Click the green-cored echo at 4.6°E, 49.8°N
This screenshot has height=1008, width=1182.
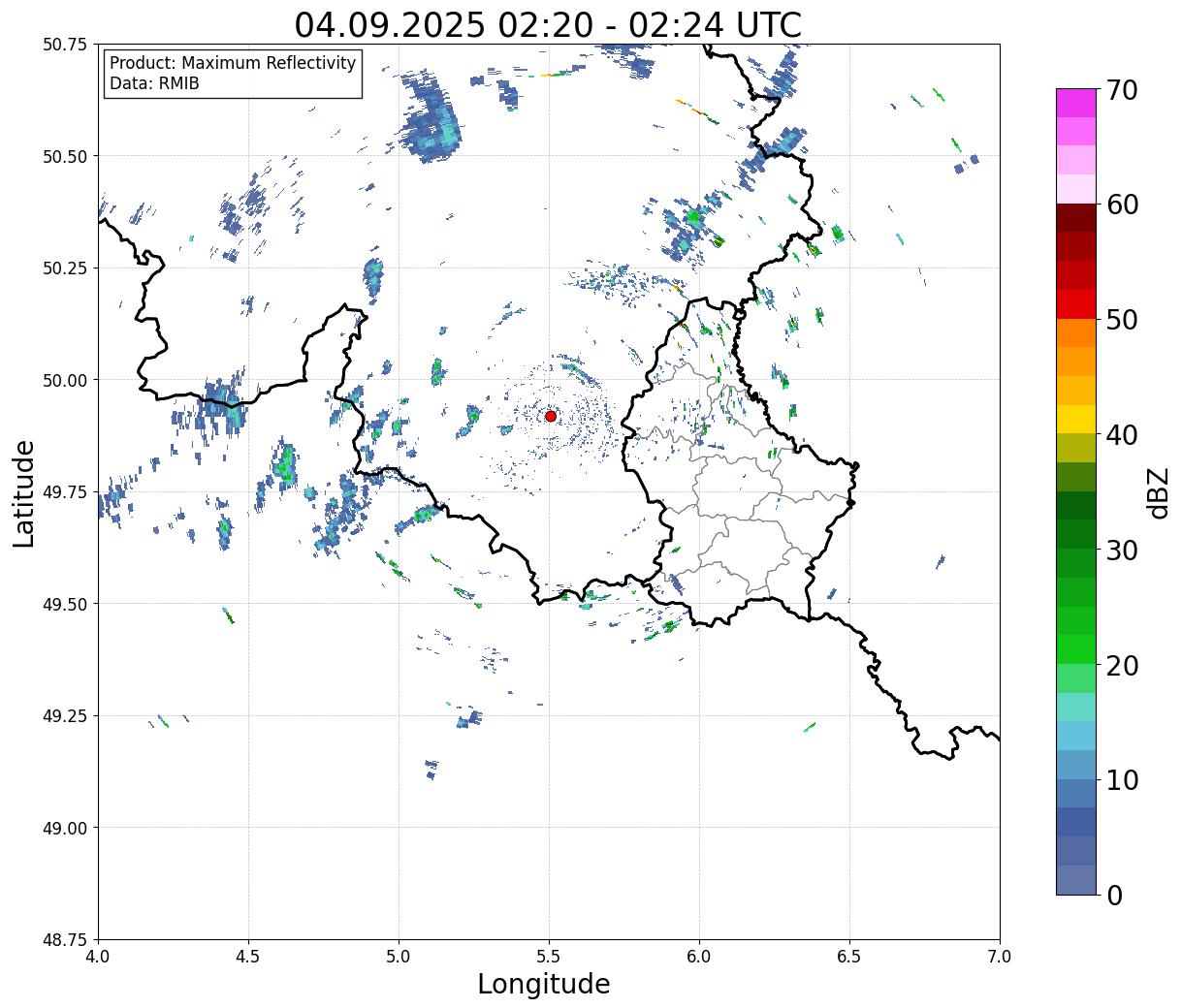(x=284, y=465)
